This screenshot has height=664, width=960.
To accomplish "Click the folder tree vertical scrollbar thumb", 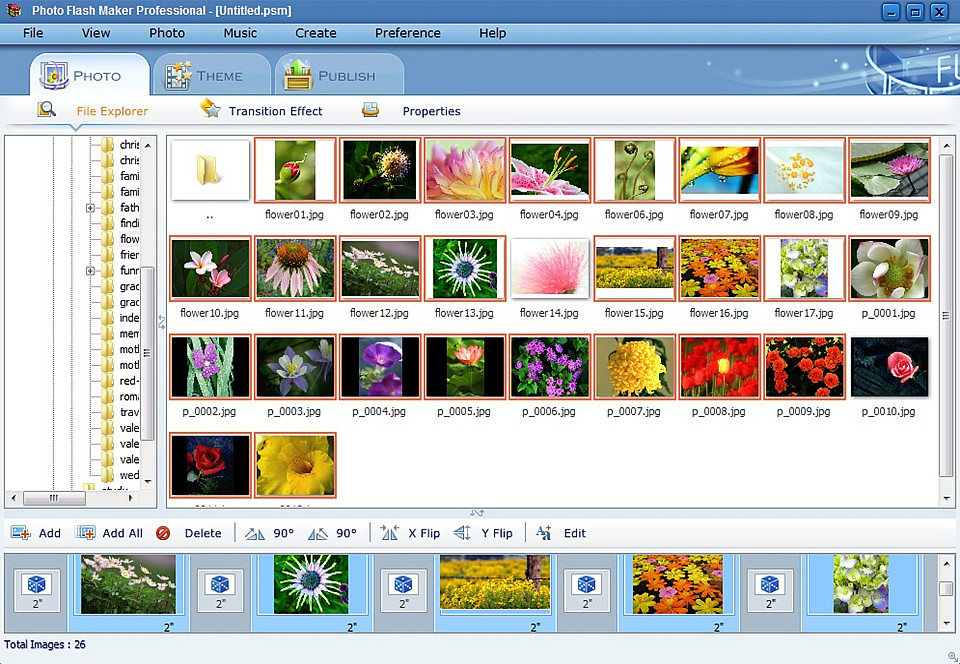I will pos(147,350).
